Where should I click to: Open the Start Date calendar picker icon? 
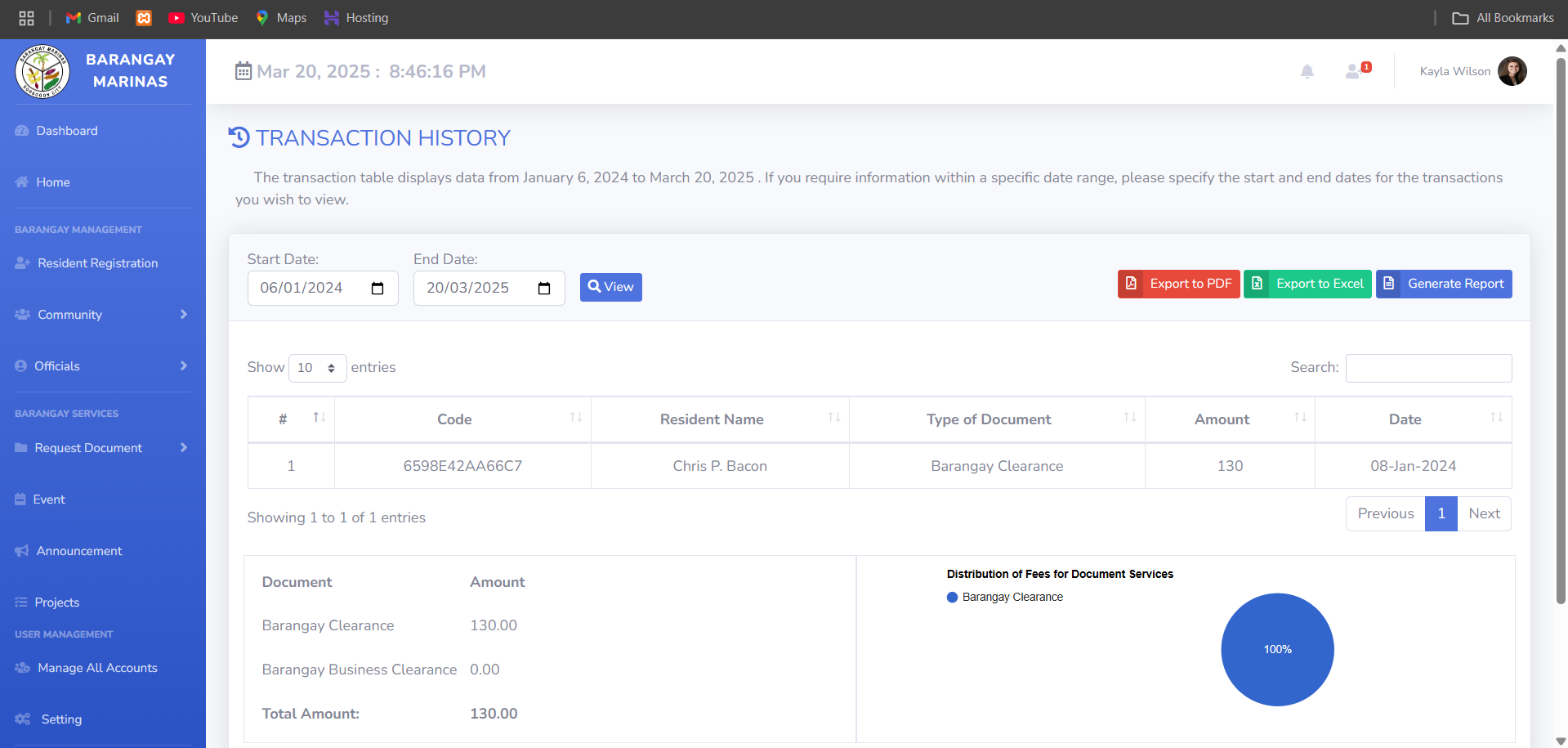pyautogui.click(x=377, y=289)
